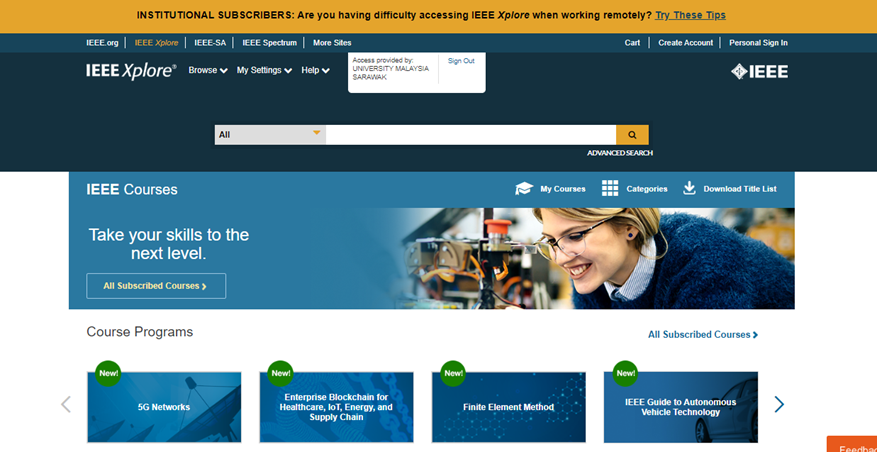Open Finite Element Method course card
The width and height of the screenshot is (877, 452).
coord(508,407)
